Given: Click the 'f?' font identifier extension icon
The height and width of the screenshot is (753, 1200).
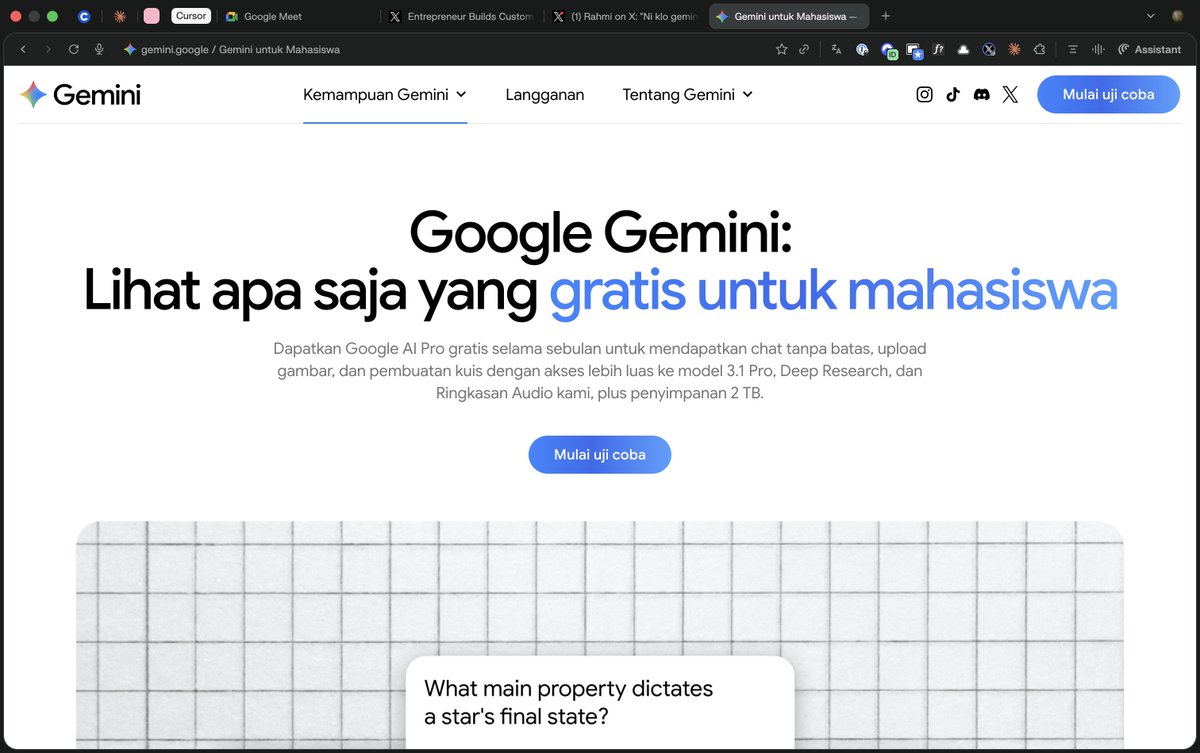Looking at the screenshot, I should pyautogui.click(x=938, y=49).
